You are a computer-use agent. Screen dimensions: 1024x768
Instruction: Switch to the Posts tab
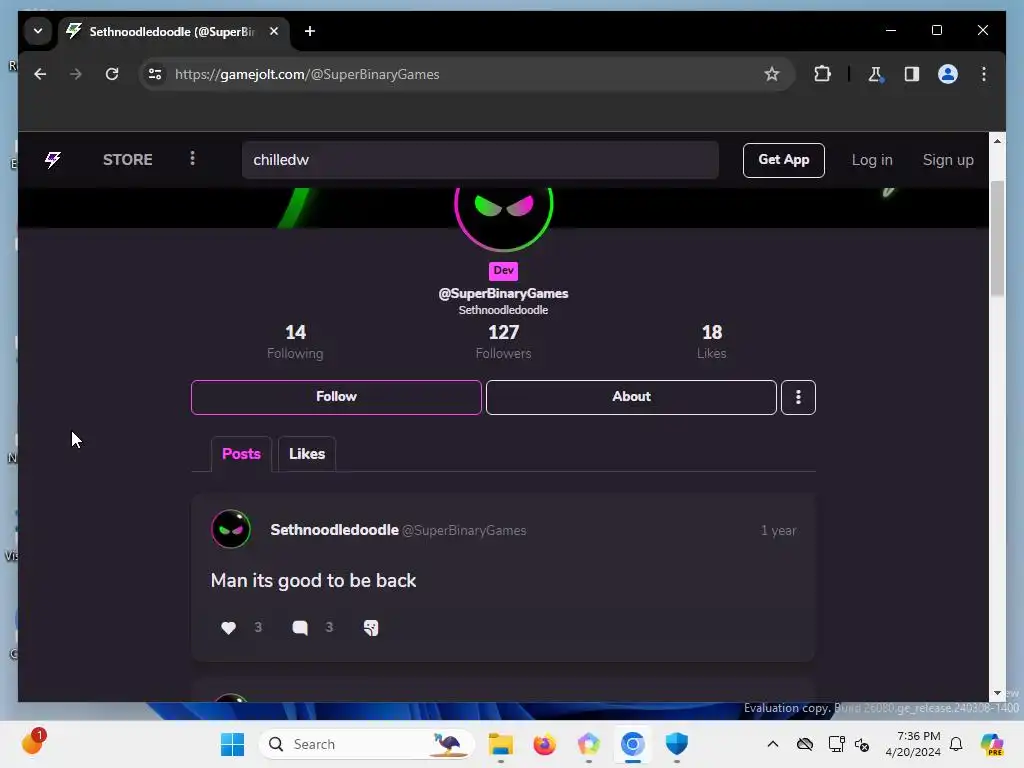click(241, 454)
